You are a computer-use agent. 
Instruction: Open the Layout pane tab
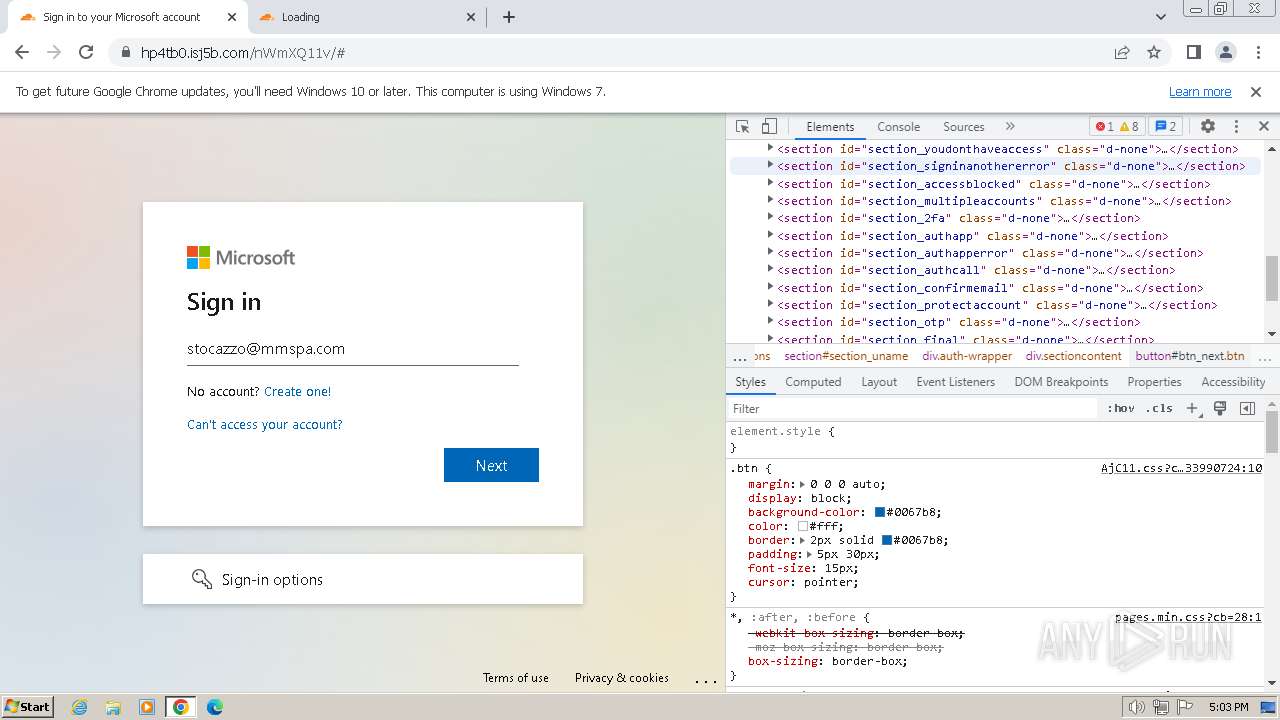tap(879, 382)
